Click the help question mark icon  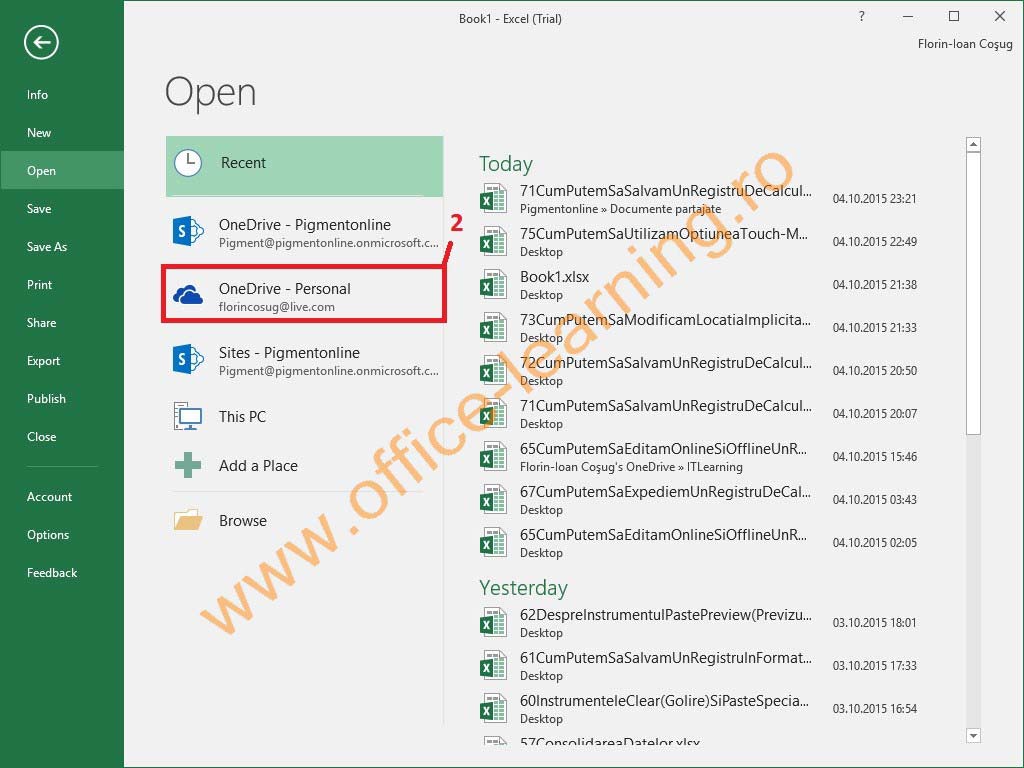[x=862, y=16]
